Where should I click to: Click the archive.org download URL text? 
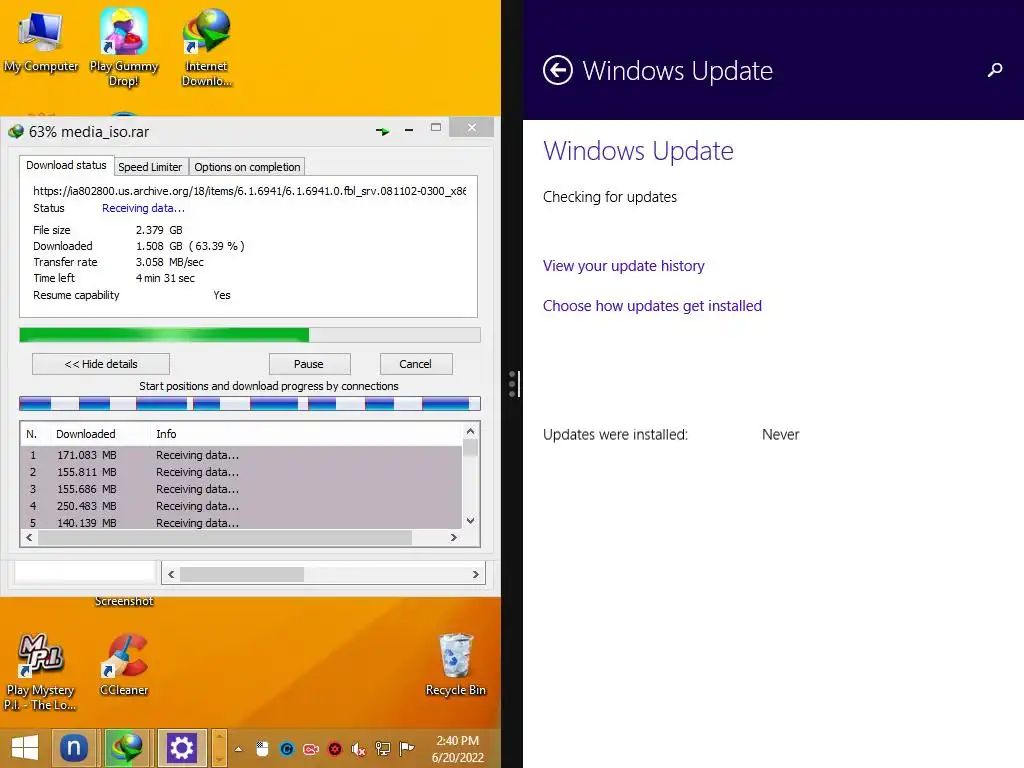coord(249,191)
